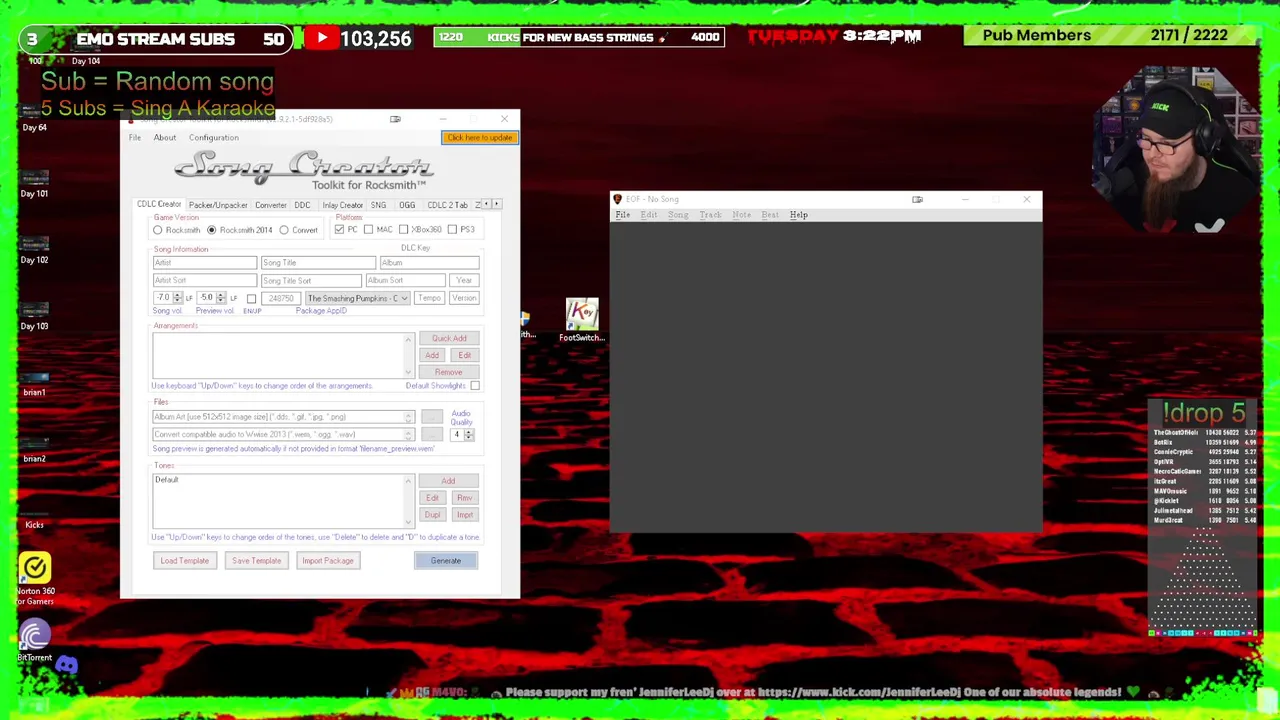Select the Convert game version radio

pyautogui.click(x=284, y=230)
